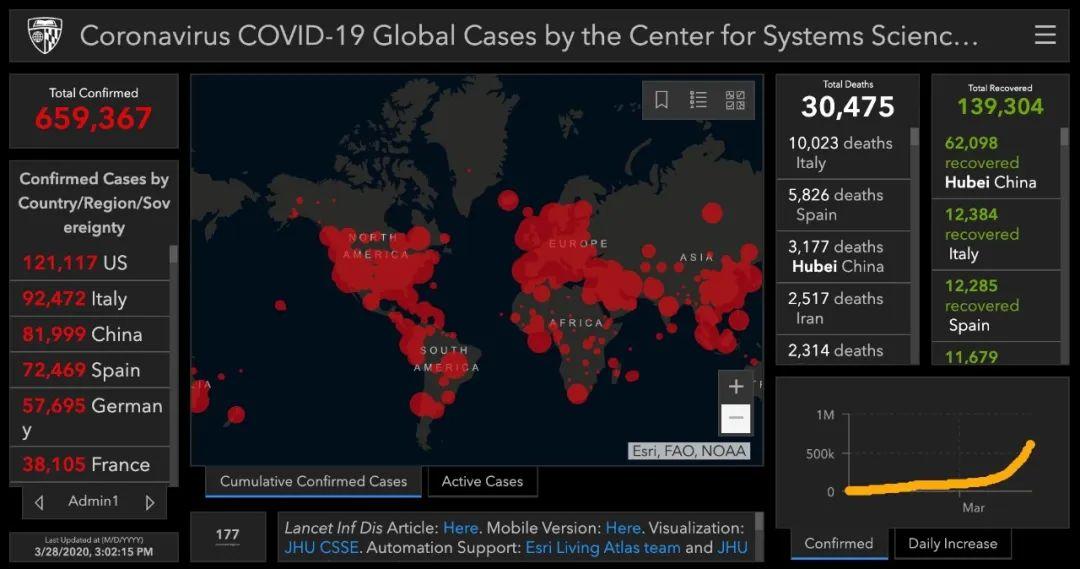Switch chart to the Daily Increase tab
The width and height of the screenshot is (1080, 569).
coord(952,544)
